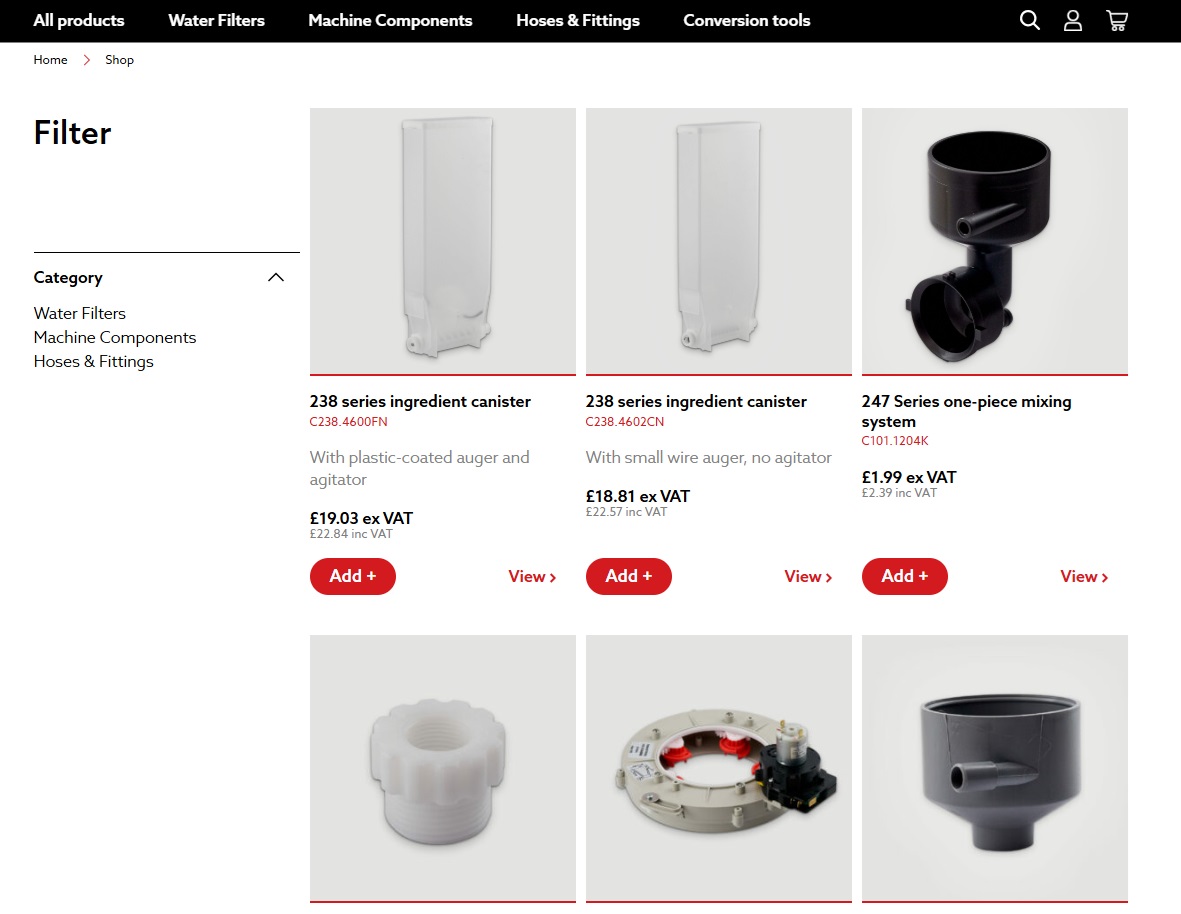Open Machine Components in top navigation
This screenshot has width=1181, height=914.
click(x=390, y=20)
